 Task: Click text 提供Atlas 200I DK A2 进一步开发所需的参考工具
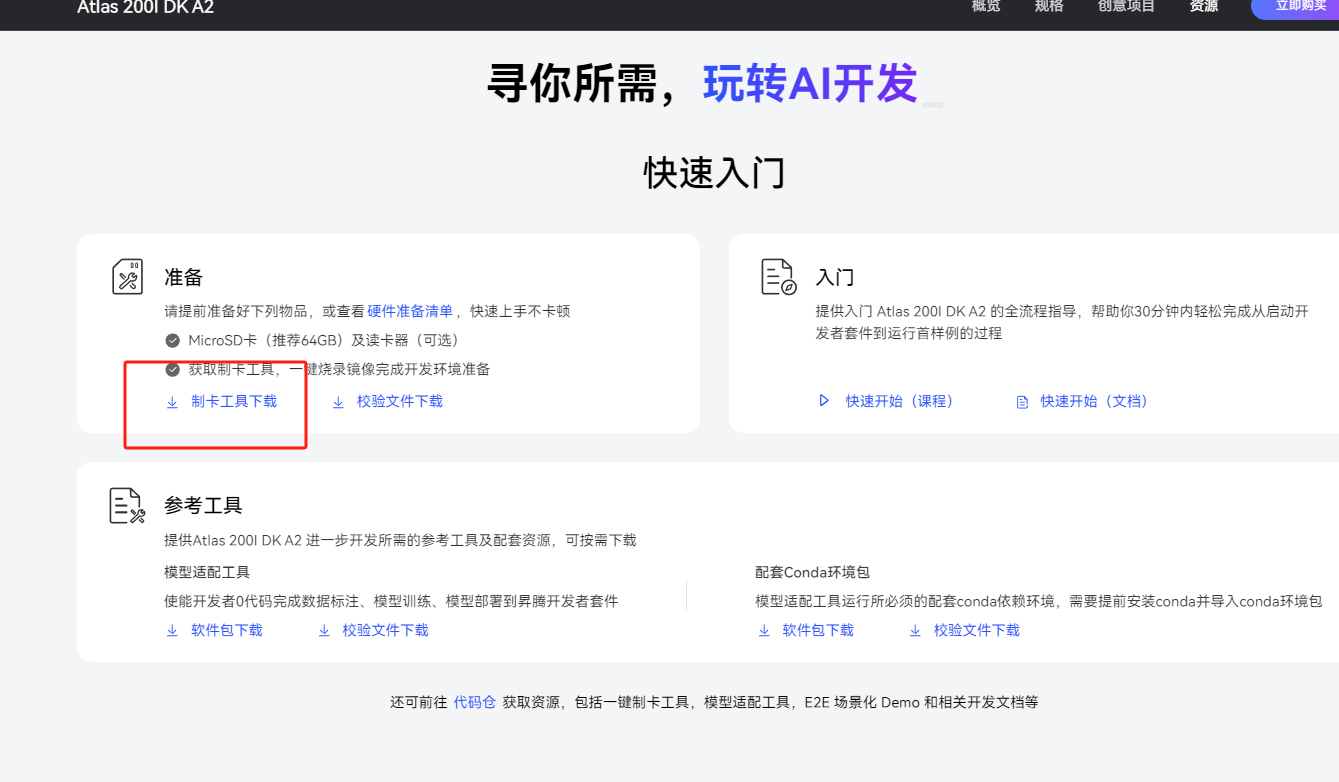point(400,540)
